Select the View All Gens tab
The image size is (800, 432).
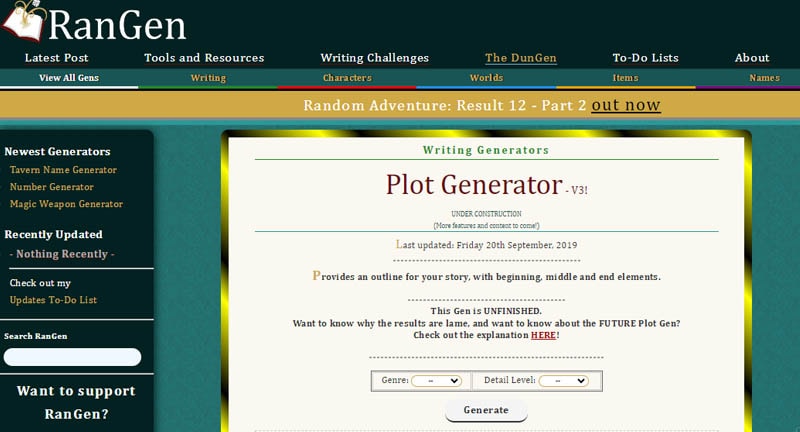[x=69, y=78]
